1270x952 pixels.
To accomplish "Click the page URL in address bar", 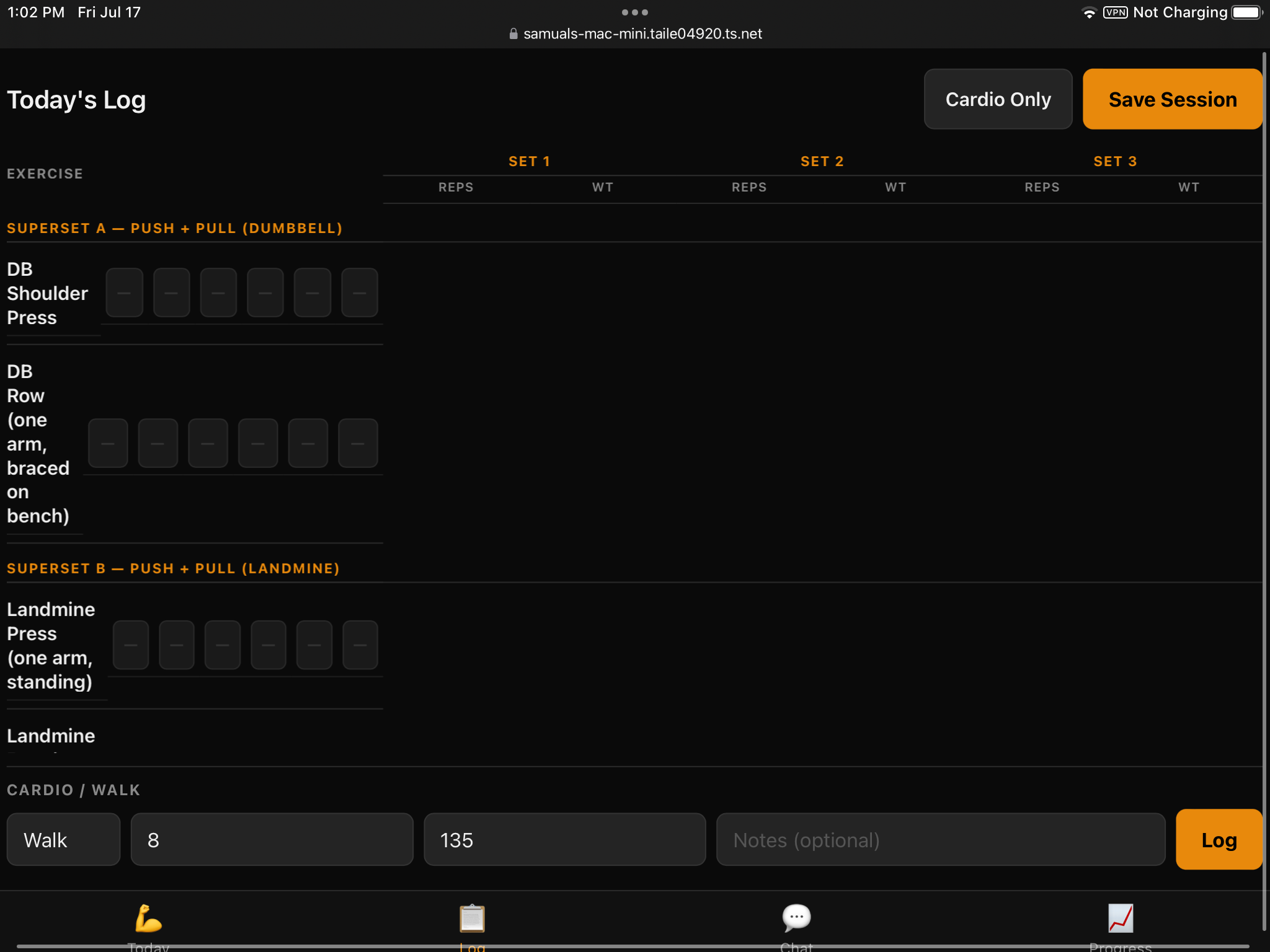I will [642, 33].
